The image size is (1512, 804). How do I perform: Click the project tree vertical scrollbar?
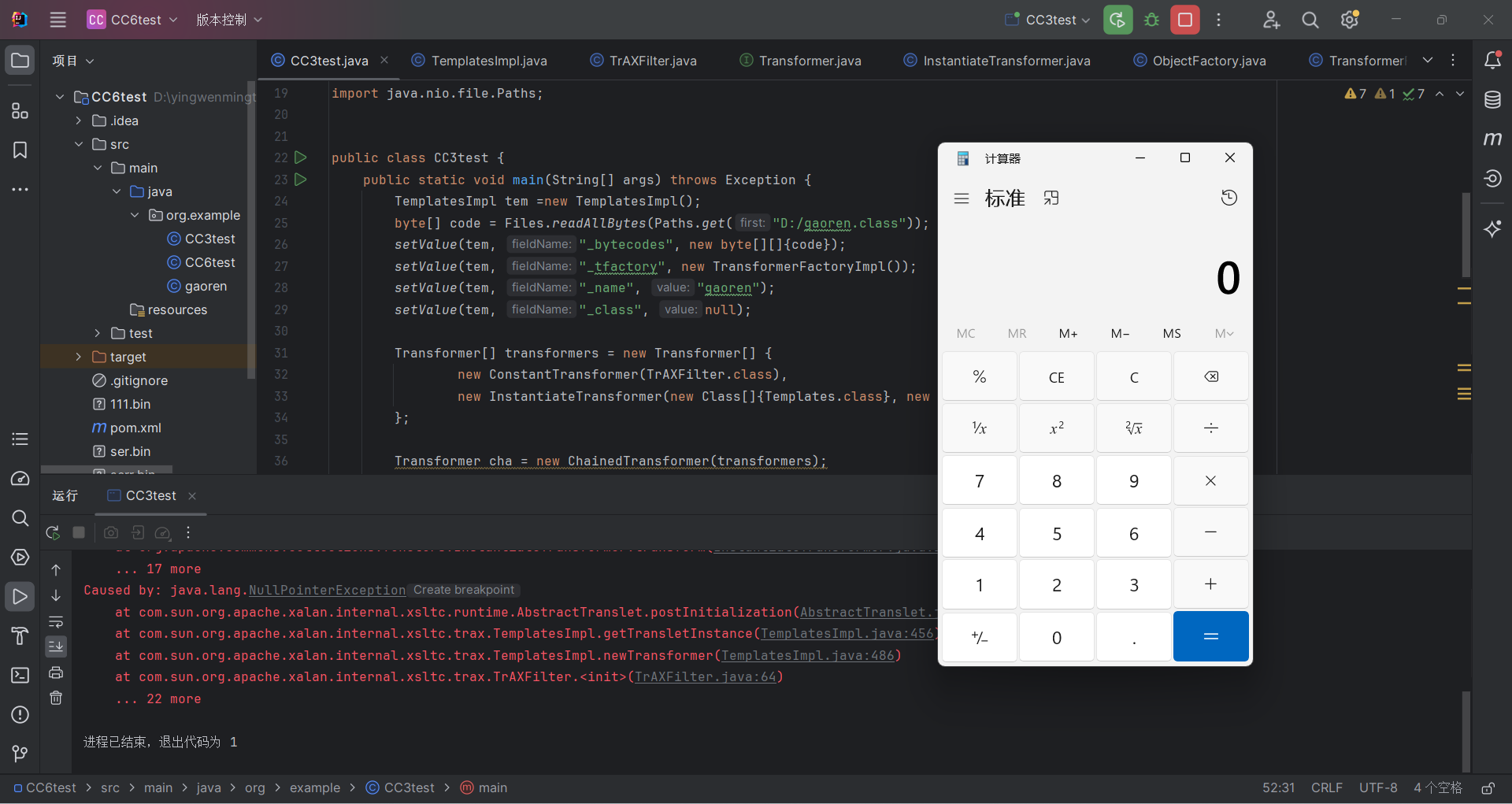251,230
